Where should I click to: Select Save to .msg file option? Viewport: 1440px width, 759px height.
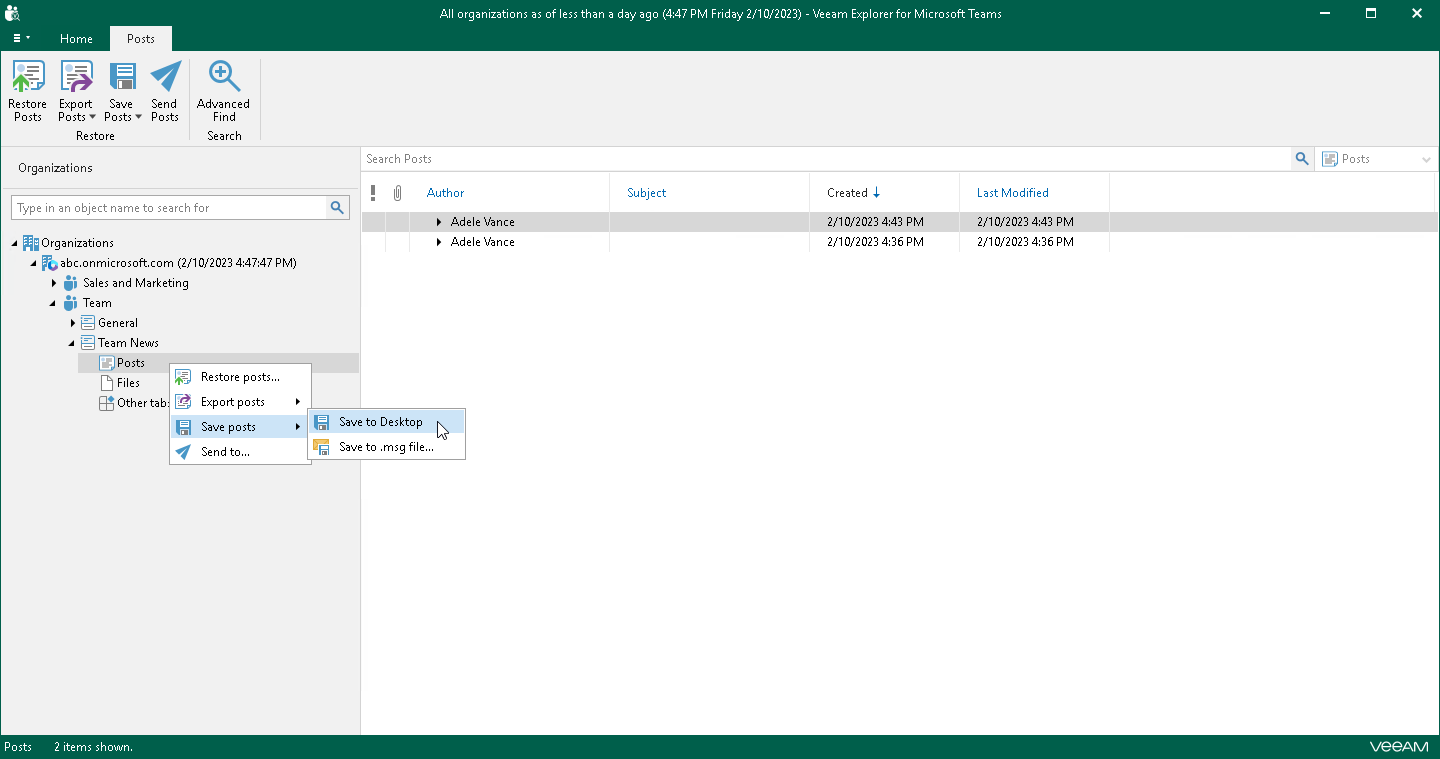(x=385, y=447)
